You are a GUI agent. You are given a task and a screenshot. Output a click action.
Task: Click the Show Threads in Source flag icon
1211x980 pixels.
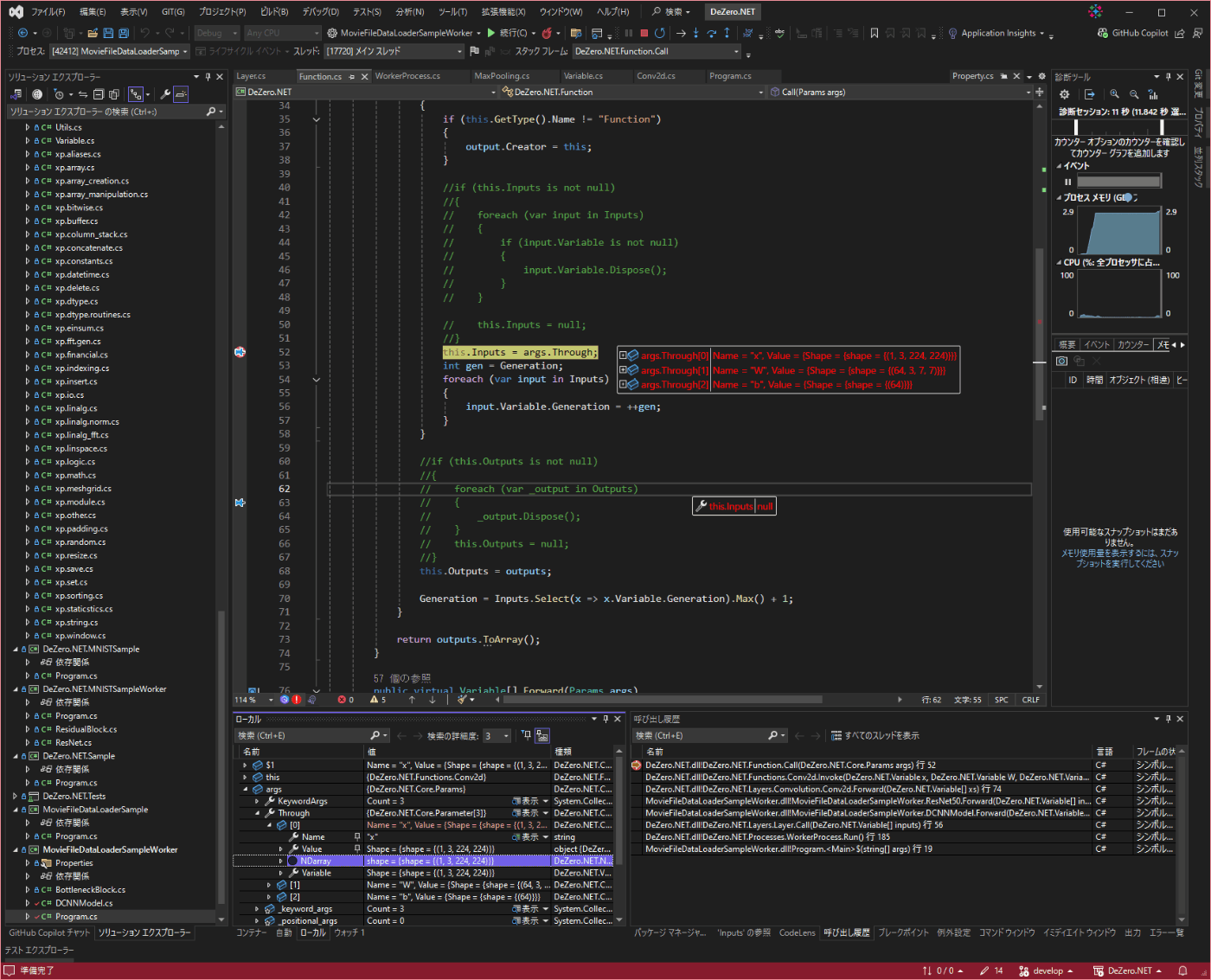click(x=474, y=51)
